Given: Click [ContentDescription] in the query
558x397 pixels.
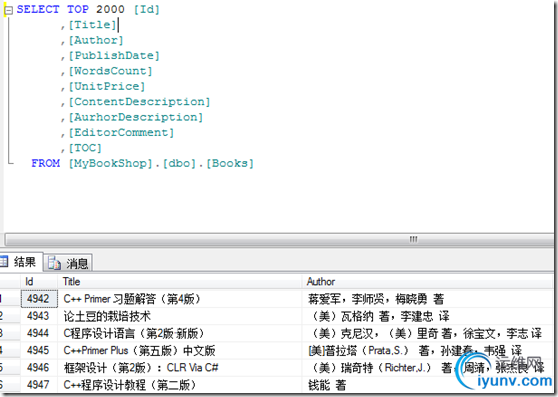Looking at the screenshot, I should (139, 102).
